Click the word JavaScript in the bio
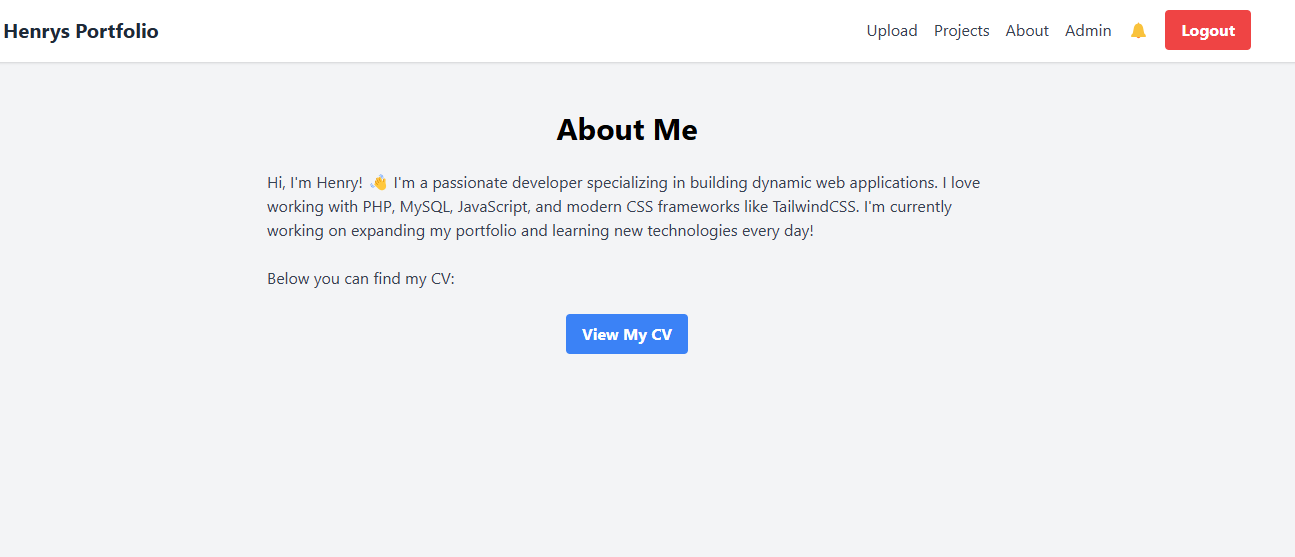This screenshot has height=557, width=1295. click(x=492, y=207)
